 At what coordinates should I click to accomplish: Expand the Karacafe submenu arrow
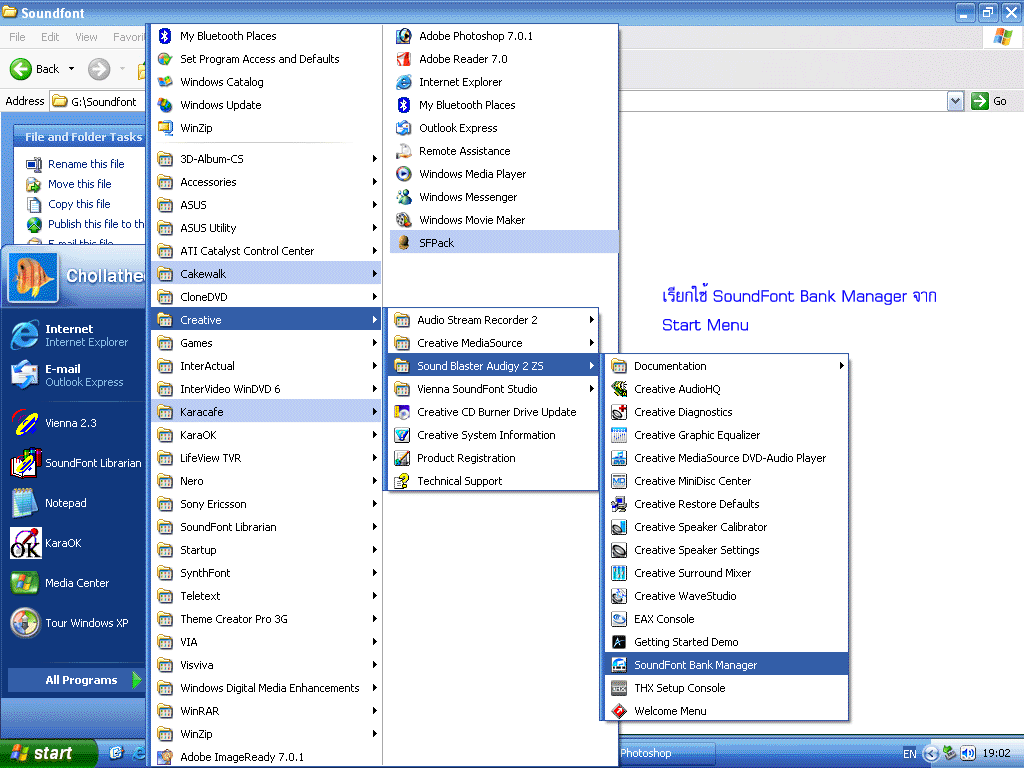[x=375, y=412]
